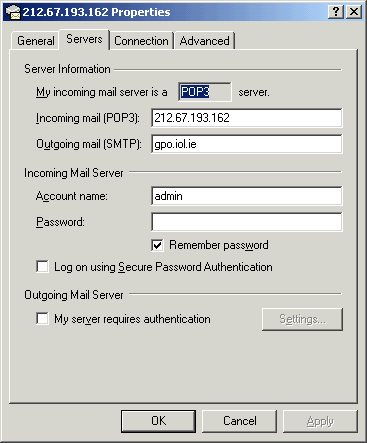This screenshot has width=367, height=443.
Task: Click the help question mark button
Action: point(336,12)
